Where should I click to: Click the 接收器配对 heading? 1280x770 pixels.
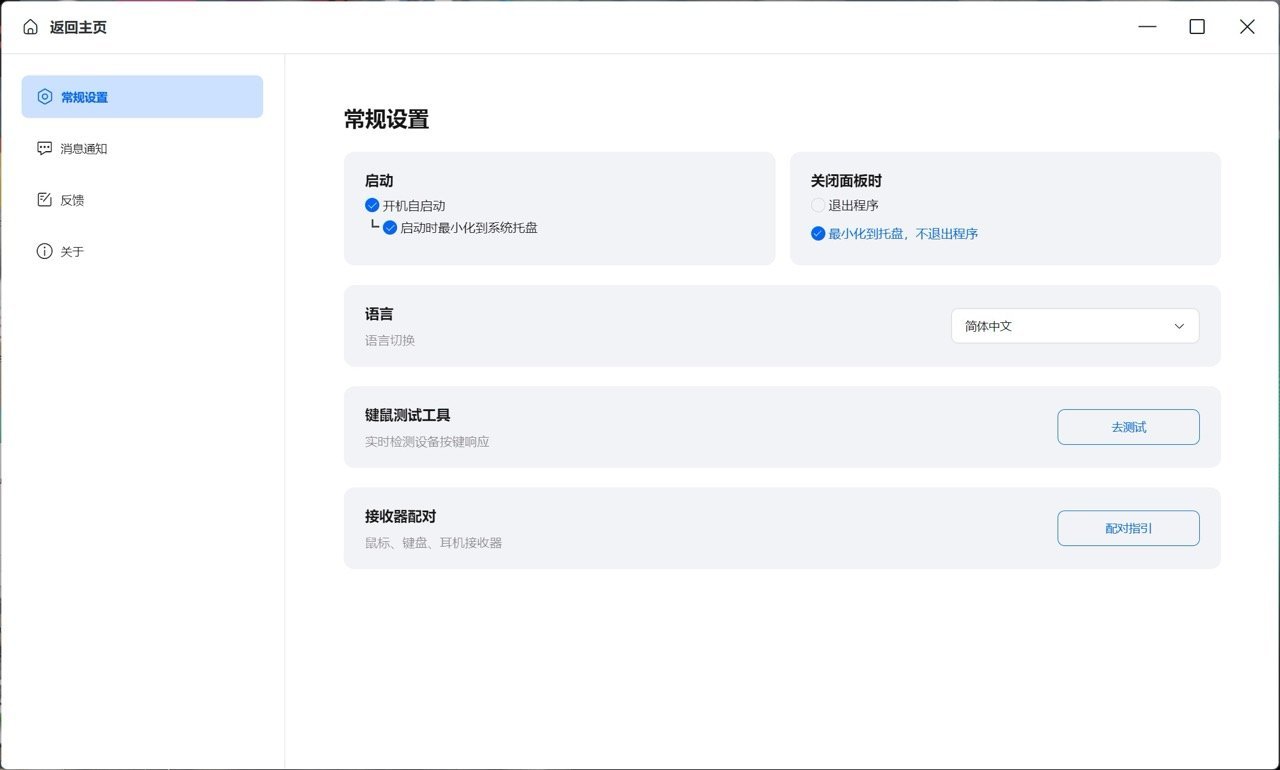coord(400,516)
